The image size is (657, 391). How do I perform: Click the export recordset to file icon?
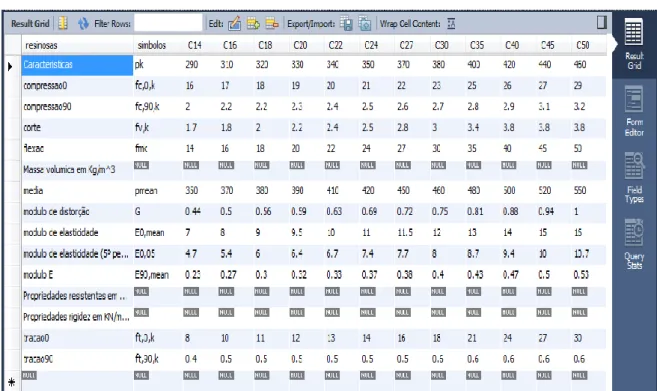pos(346,23)
